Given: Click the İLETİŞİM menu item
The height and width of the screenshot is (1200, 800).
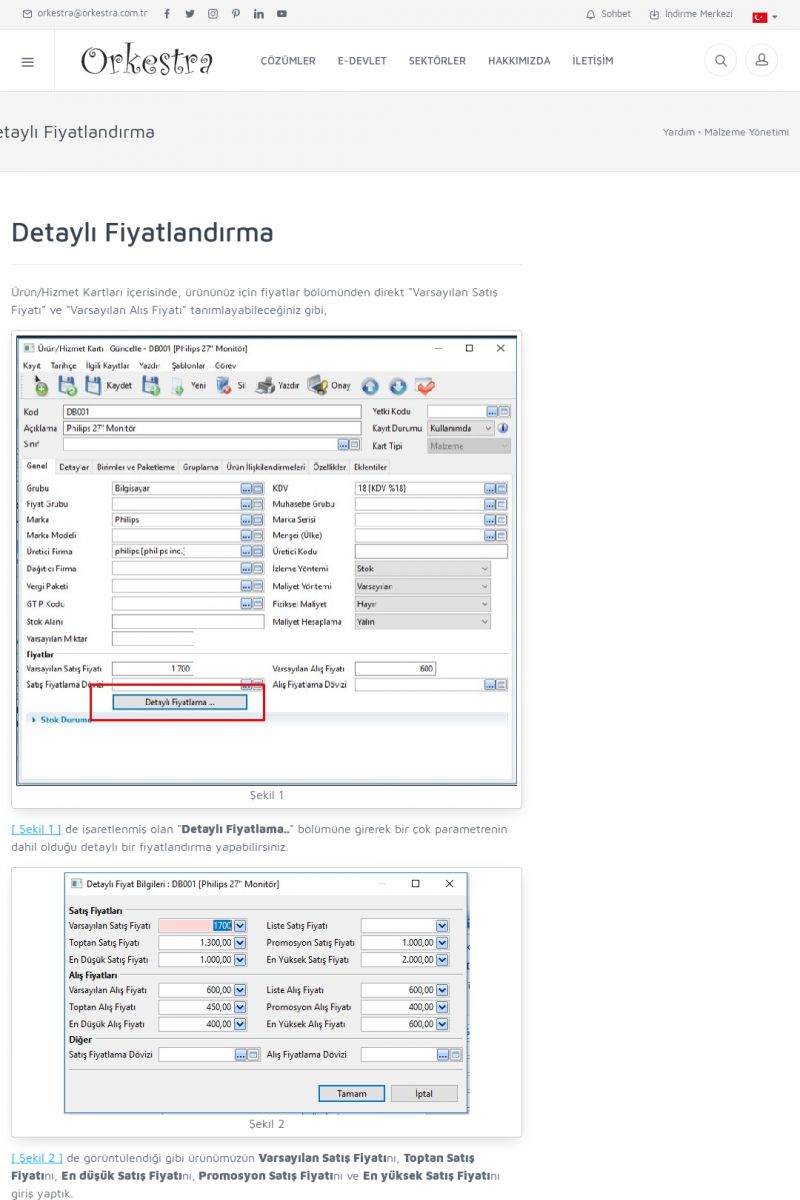Looking at the screenshot, I should pos(593,61).
